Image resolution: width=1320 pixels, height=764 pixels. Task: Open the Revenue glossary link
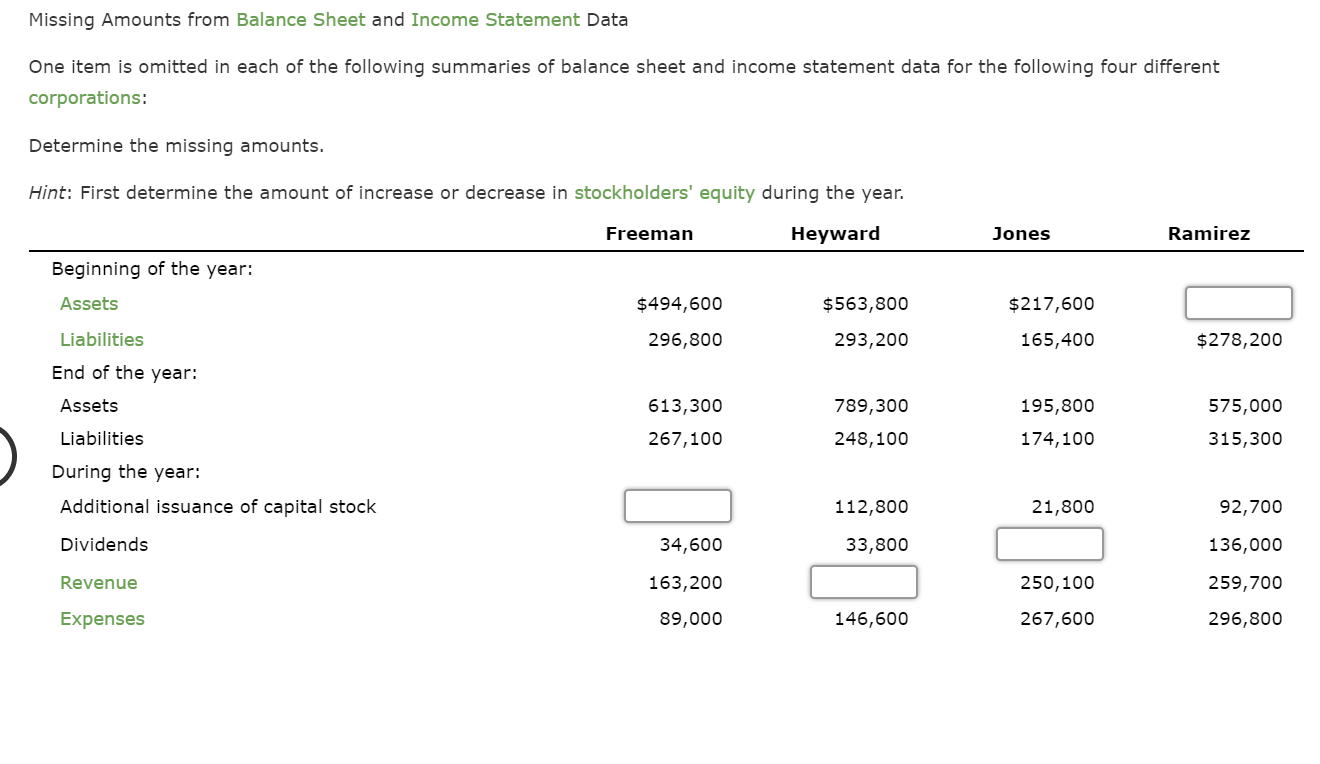pos(98,582)
